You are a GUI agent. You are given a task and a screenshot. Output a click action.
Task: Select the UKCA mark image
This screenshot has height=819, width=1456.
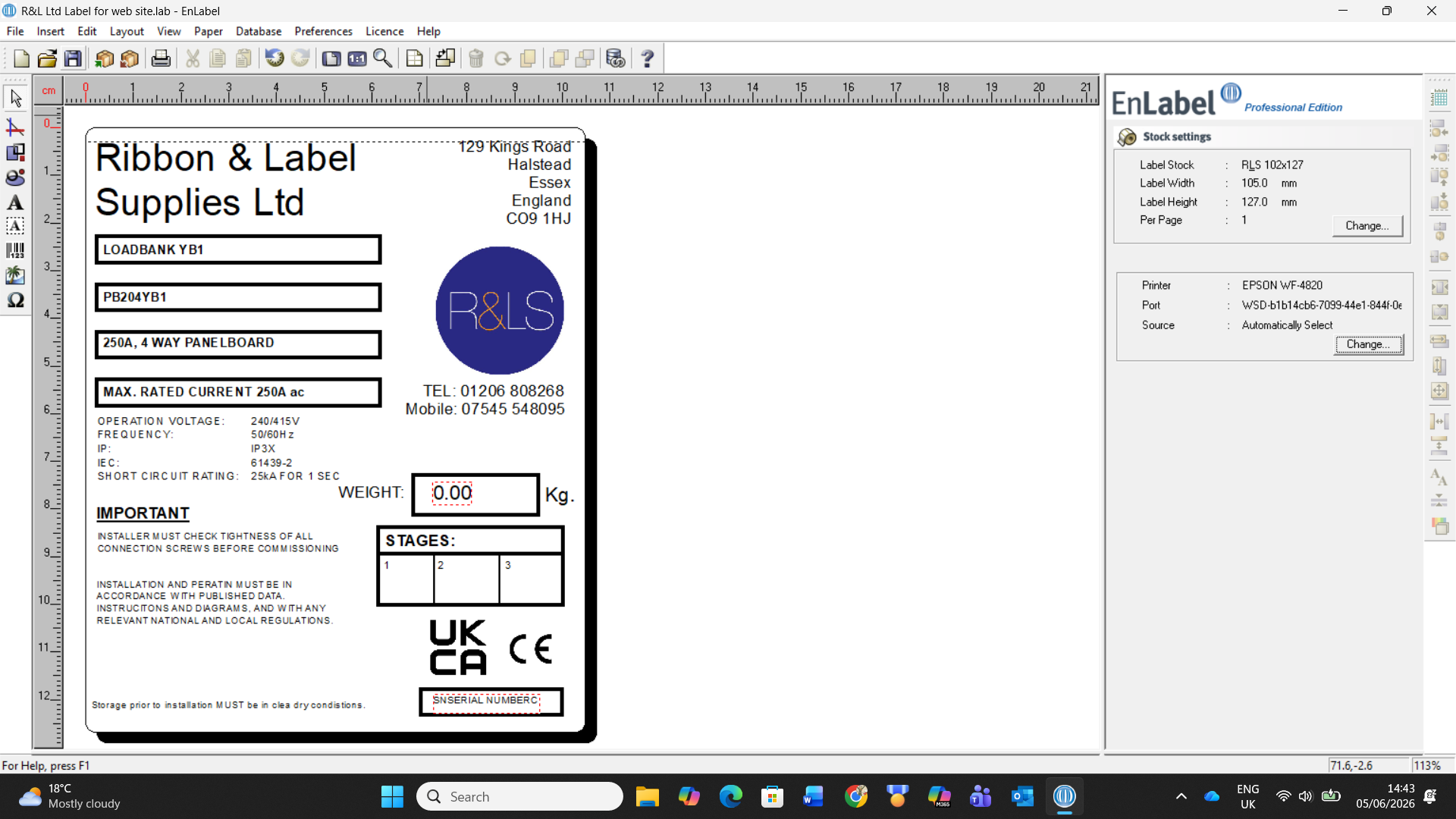tap(458, 648)
